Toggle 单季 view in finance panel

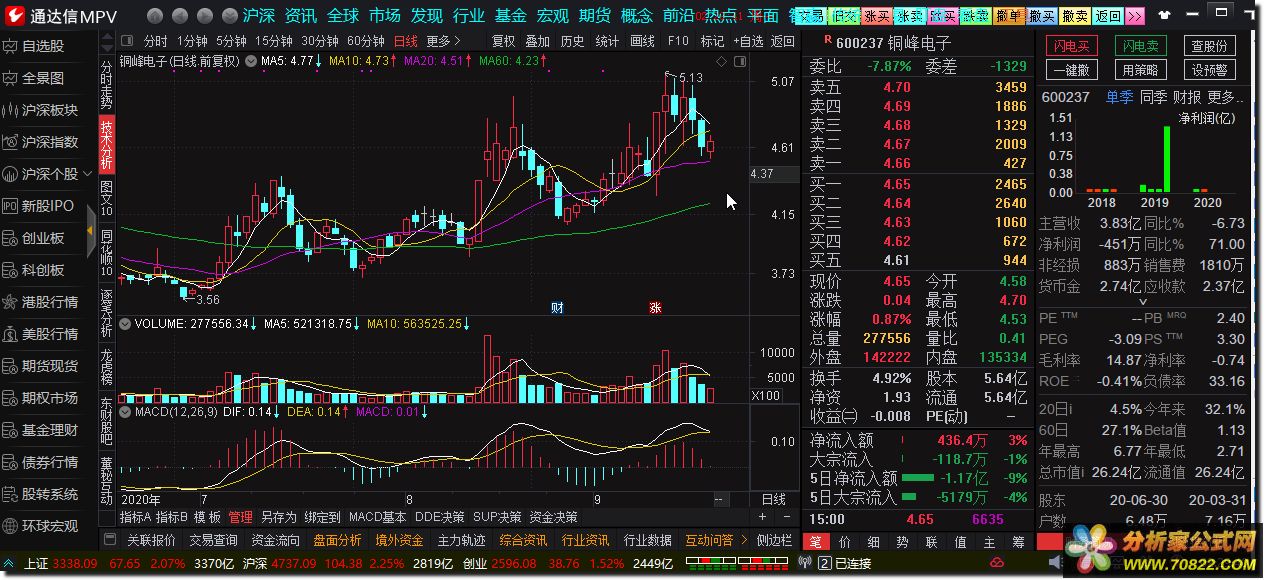click(1119, 97)
